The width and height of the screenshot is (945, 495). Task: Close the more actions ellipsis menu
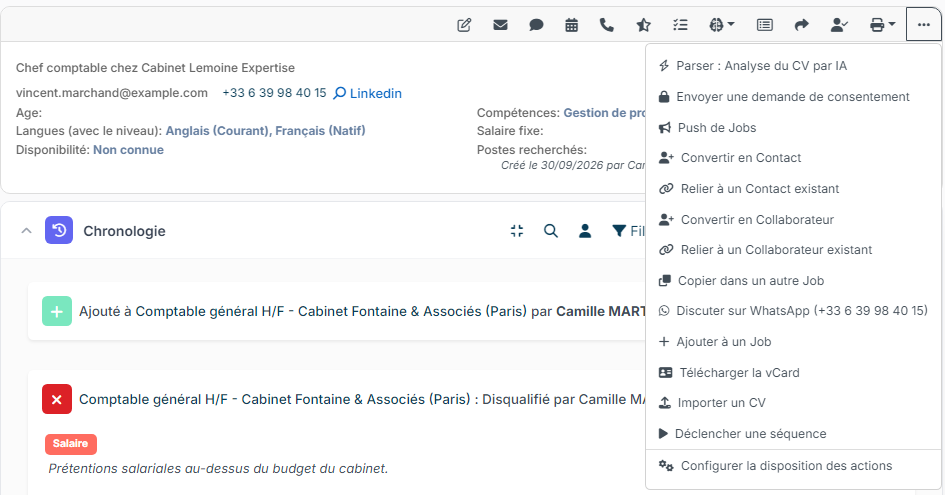[923, 25]
